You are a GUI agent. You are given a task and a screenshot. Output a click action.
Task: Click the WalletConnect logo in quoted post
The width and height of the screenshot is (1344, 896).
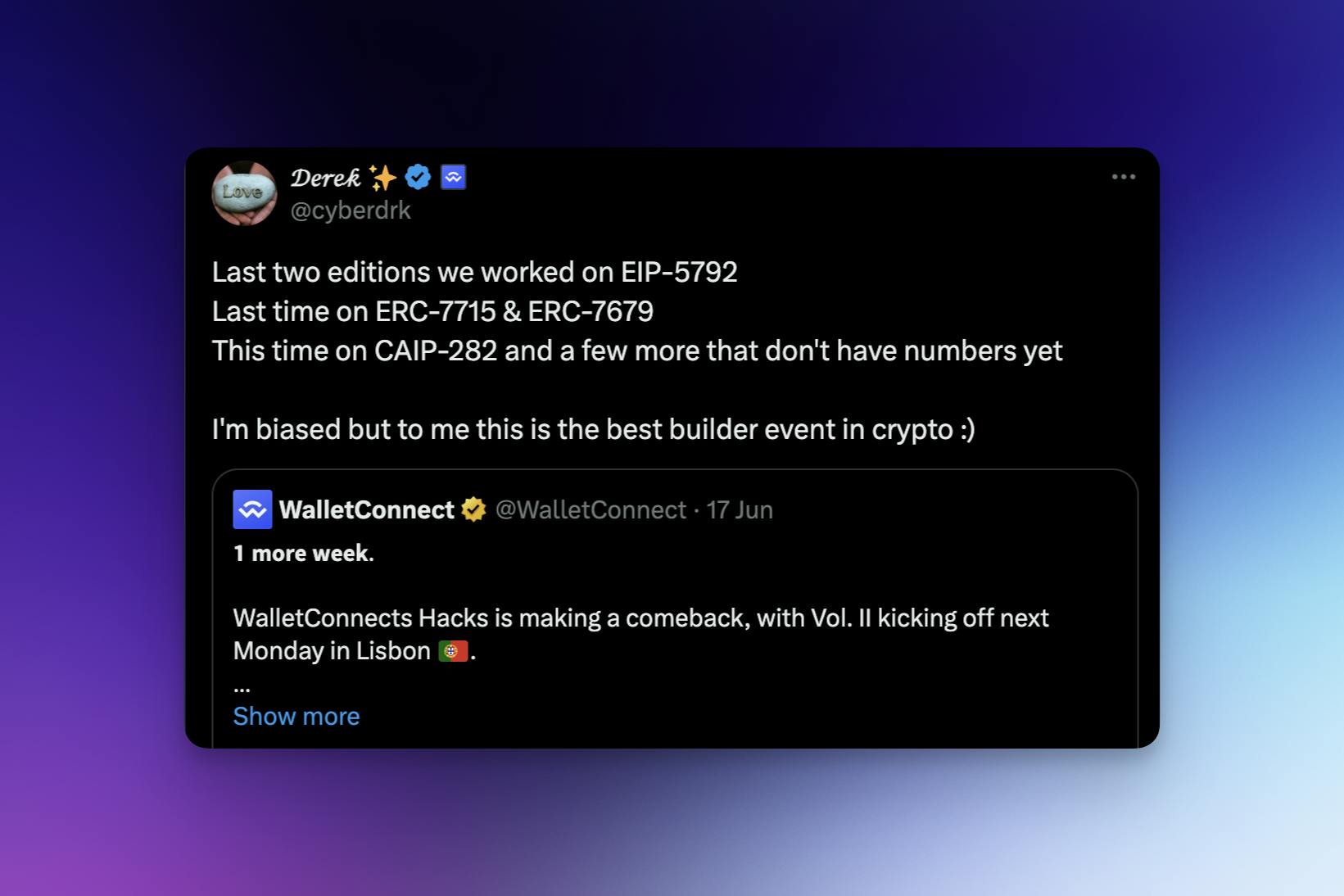pyautogui.click(x=252, y=509)
